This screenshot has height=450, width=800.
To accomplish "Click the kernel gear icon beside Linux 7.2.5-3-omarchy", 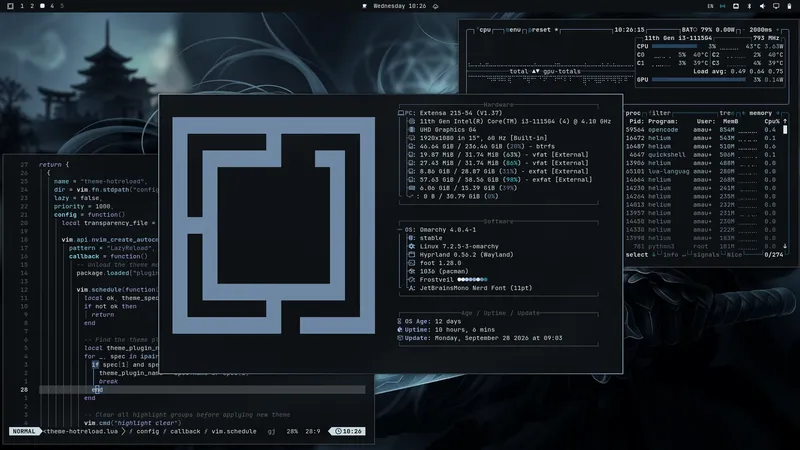I will coord(412,246).
